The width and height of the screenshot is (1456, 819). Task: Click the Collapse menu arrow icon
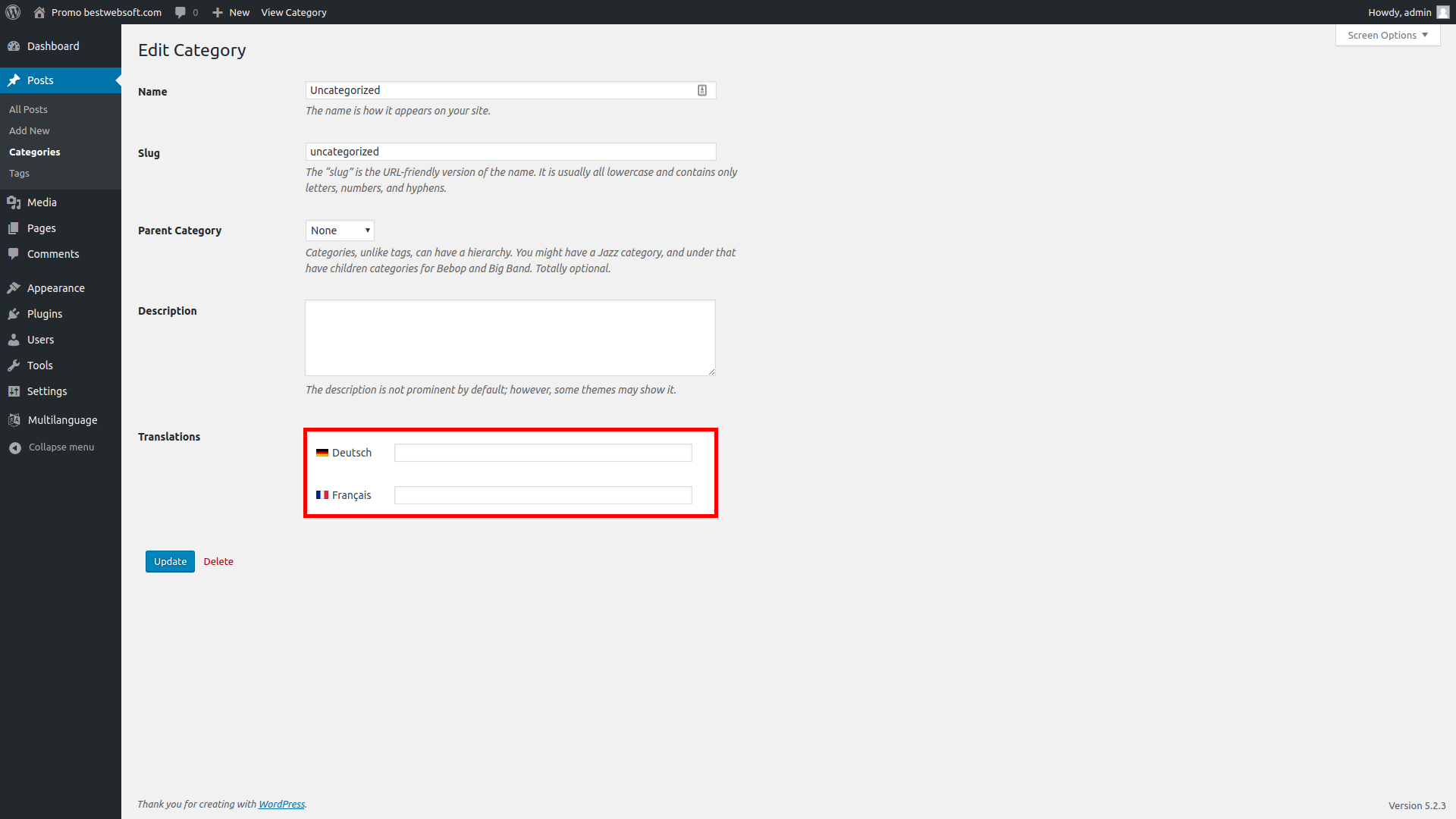pyautogui.click(x=14, y=447)
